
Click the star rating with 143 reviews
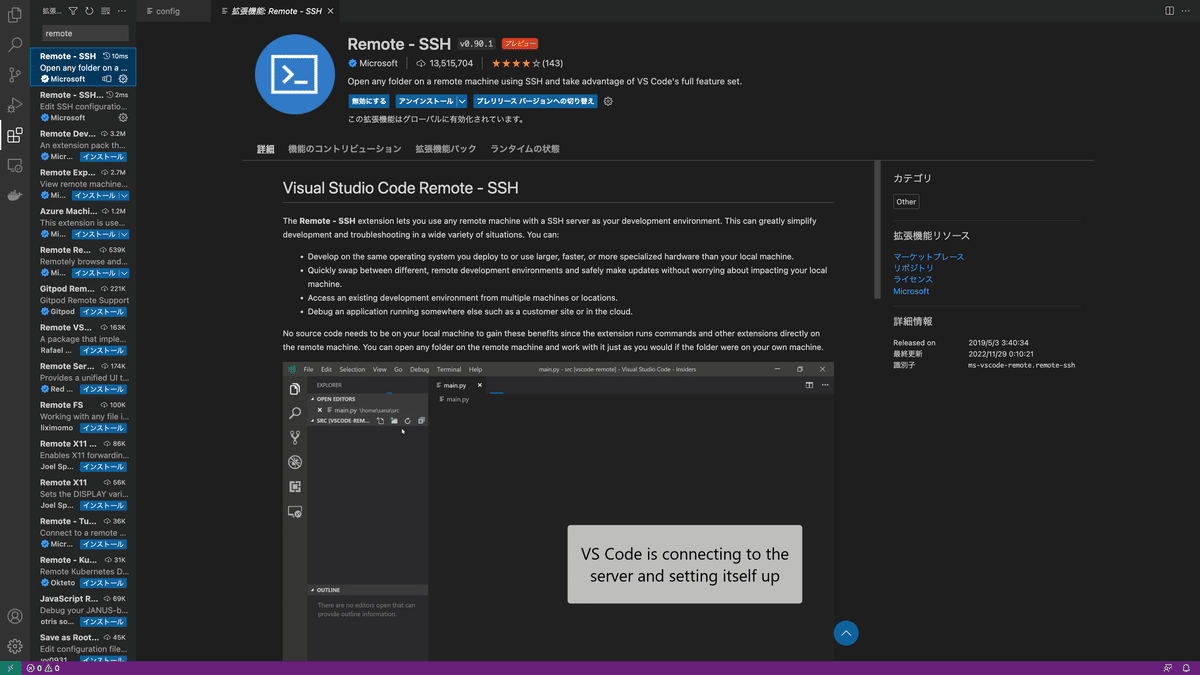526,63
